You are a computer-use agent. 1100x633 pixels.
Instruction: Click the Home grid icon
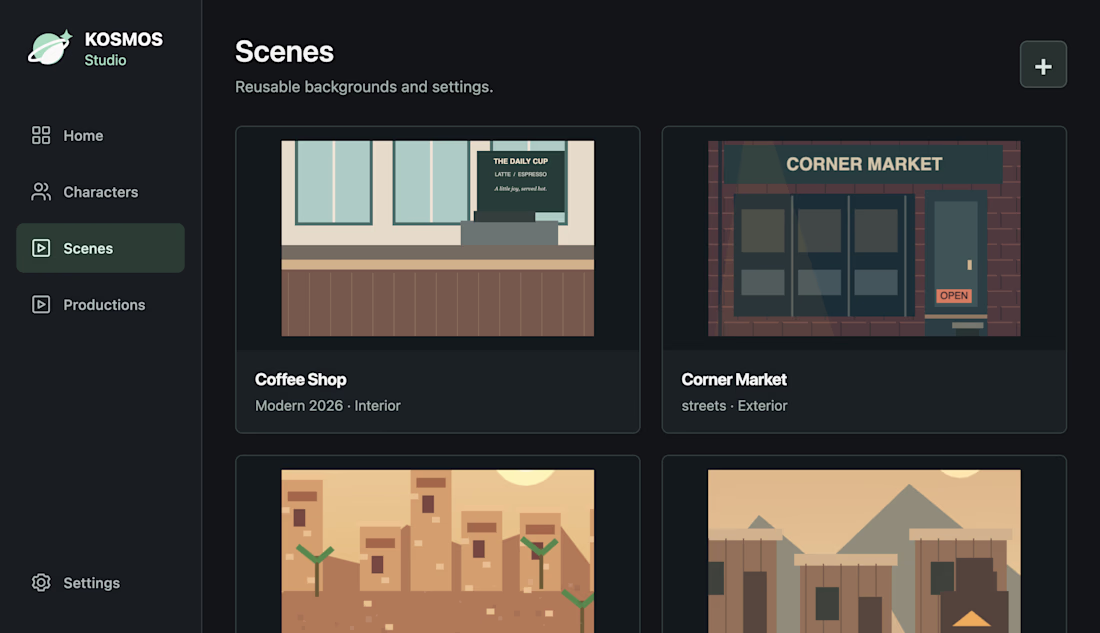point(41,135)
